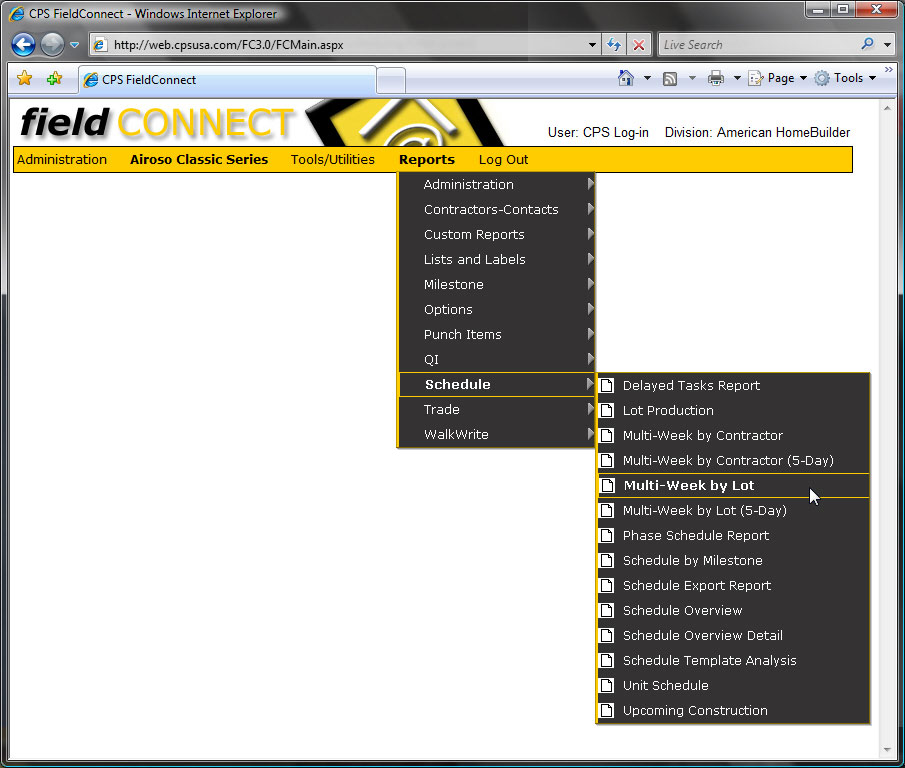Screen dimensions: 905x768
Task: Open the Airoso Classic Series menu
Action: [x=199, y=159]
